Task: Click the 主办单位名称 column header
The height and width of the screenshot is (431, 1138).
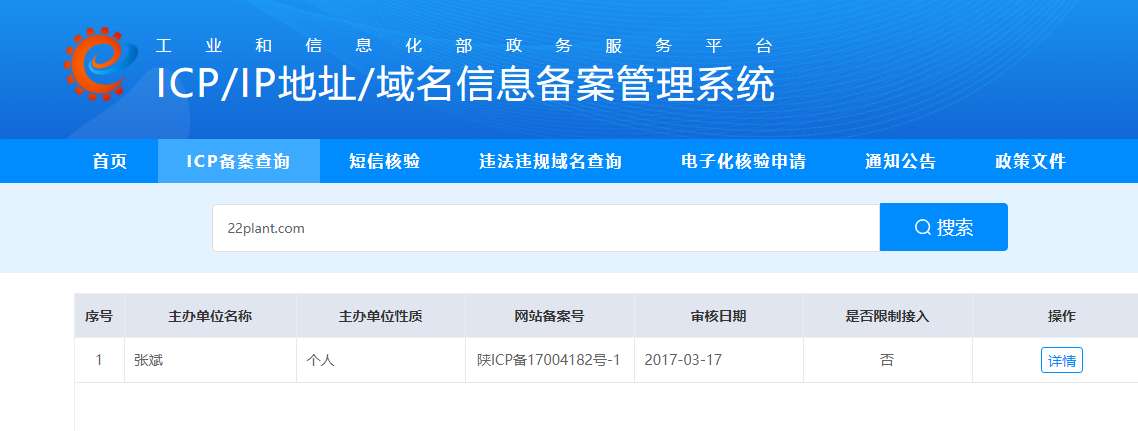Action: [210, 316]
